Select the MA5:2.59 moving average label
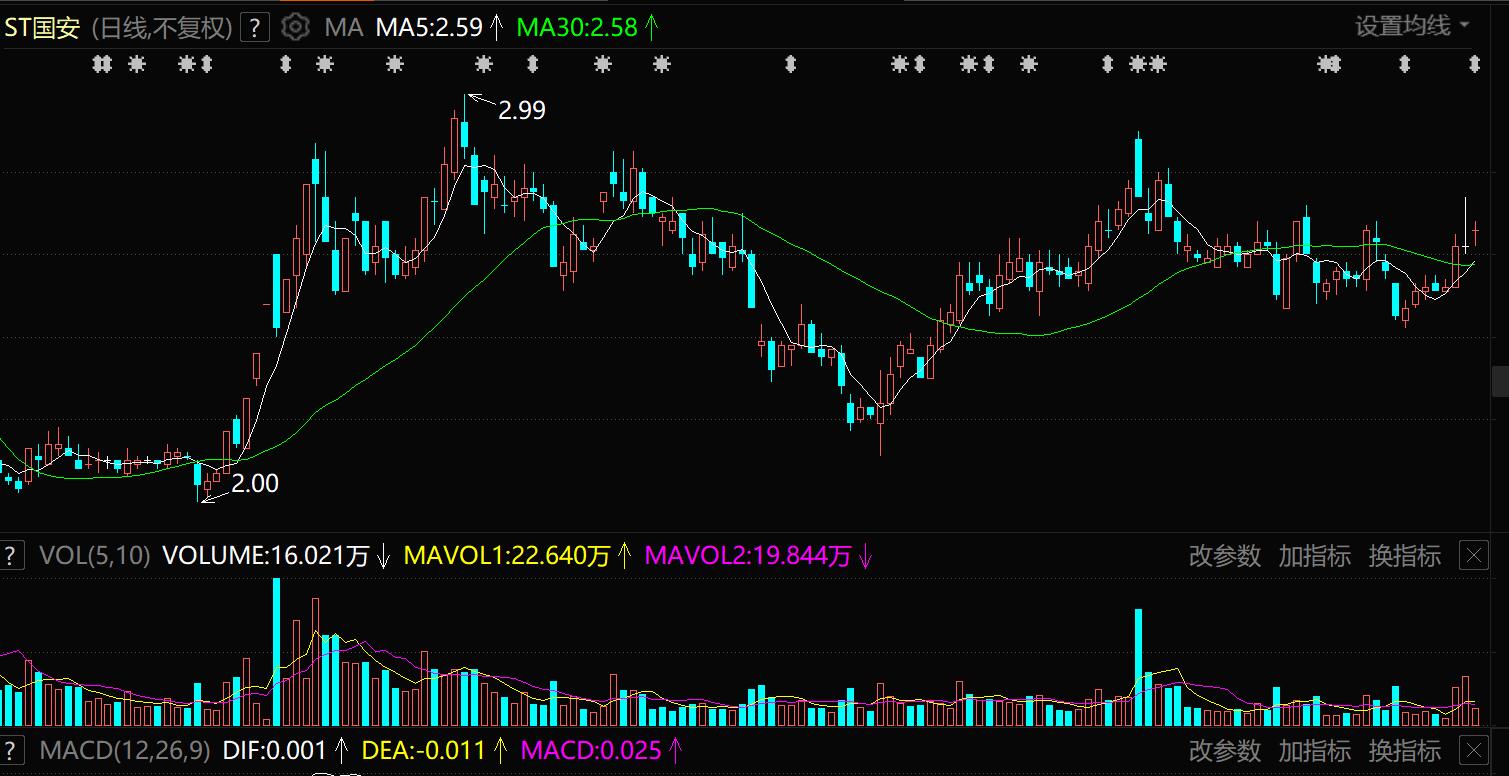 [x=429, y=27]
